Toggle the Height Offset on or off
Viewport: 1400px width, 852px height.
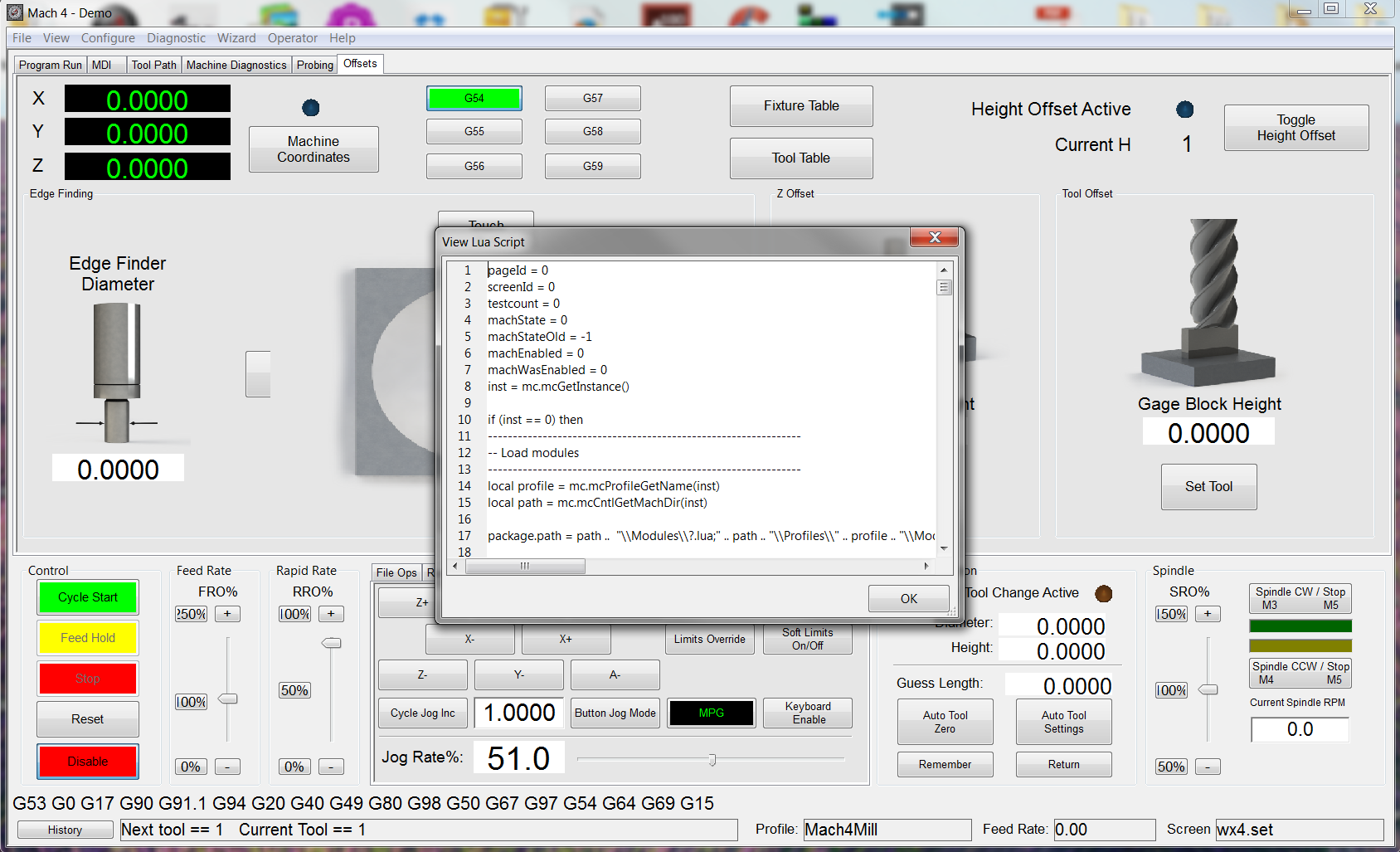1295,127
